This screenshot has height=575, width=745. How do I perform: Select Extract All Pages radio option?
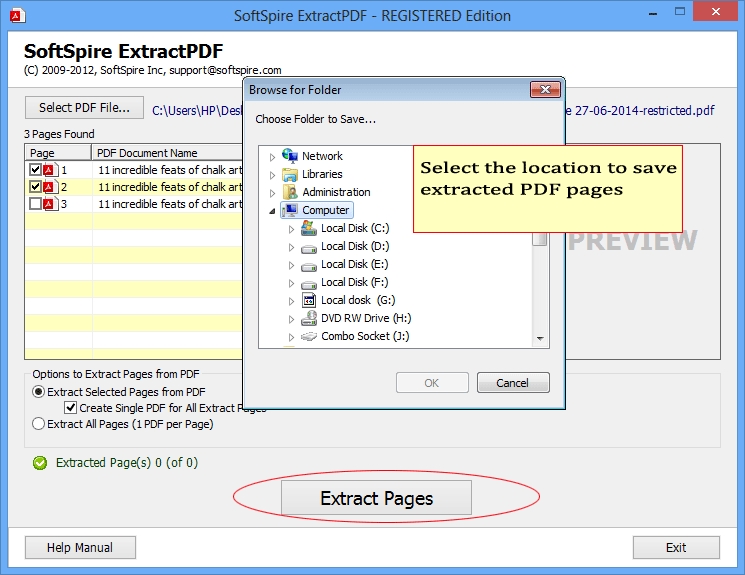click(x=39, y=424)
